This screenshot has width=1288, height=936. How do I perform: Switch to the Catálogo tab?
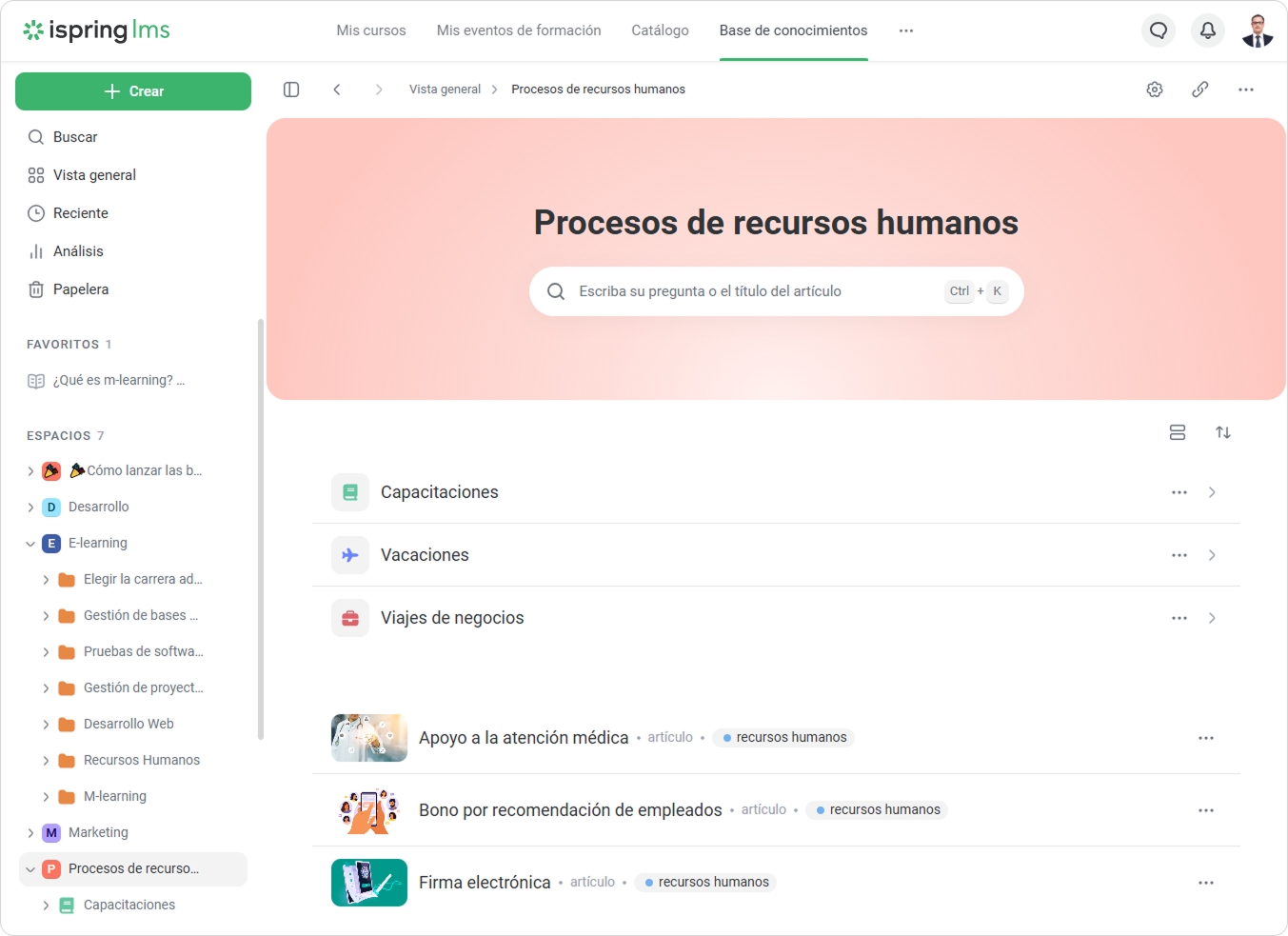[660, 30]
